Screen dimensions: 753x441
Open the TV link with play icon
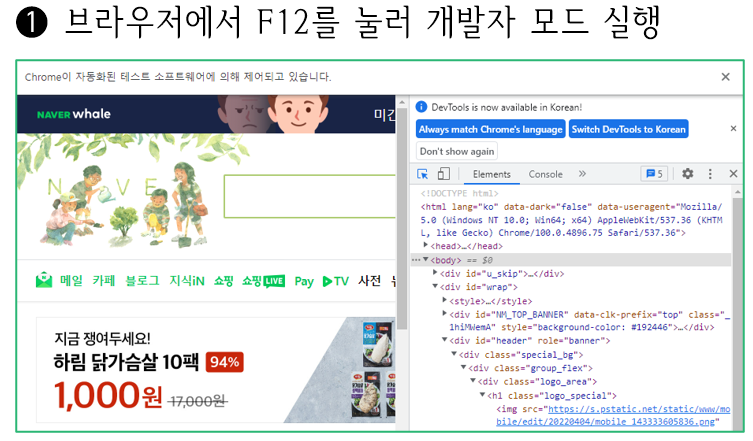[x=336, y=281]
